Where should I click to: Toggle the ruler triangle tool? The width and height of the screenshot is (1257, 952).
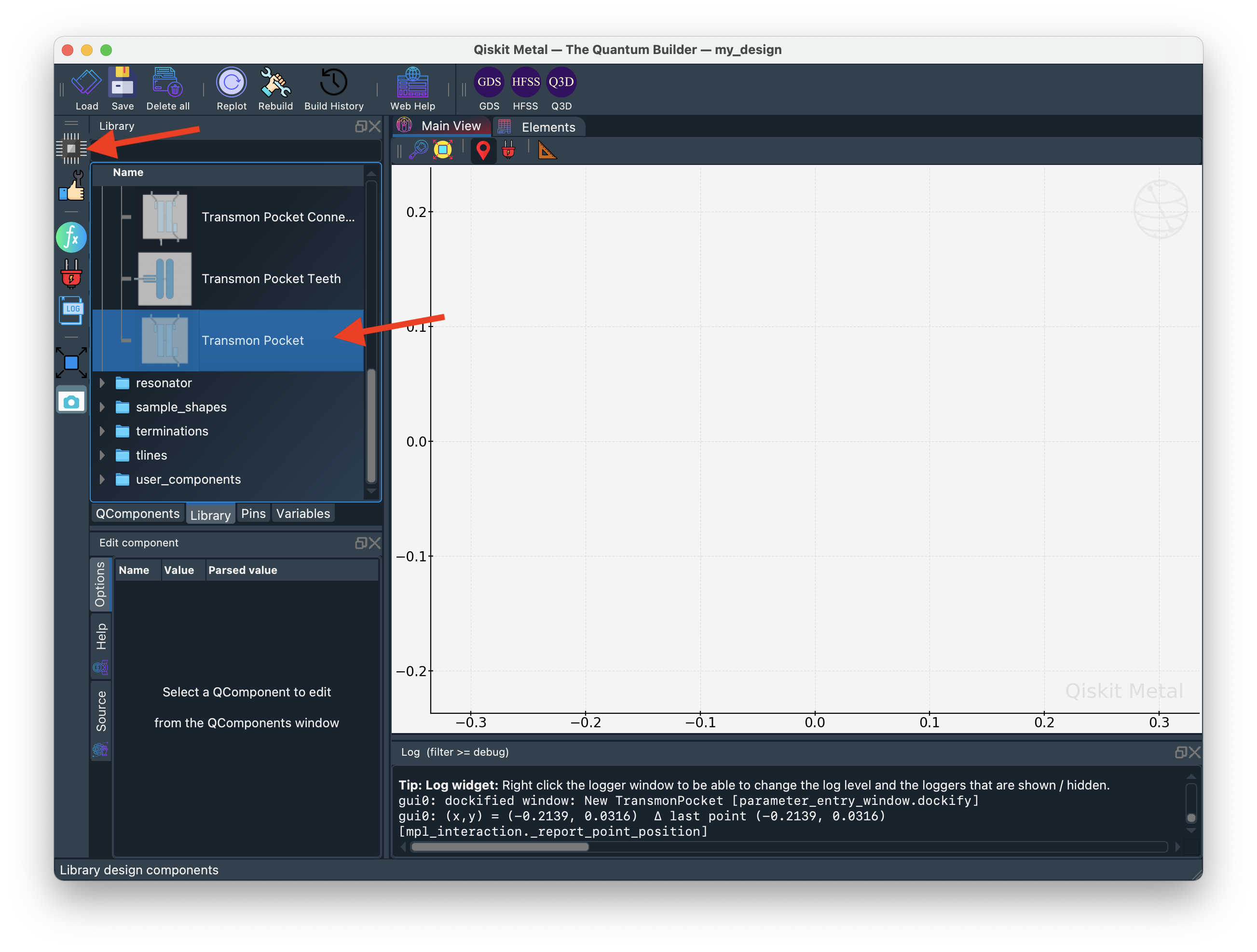click(547, 150)
